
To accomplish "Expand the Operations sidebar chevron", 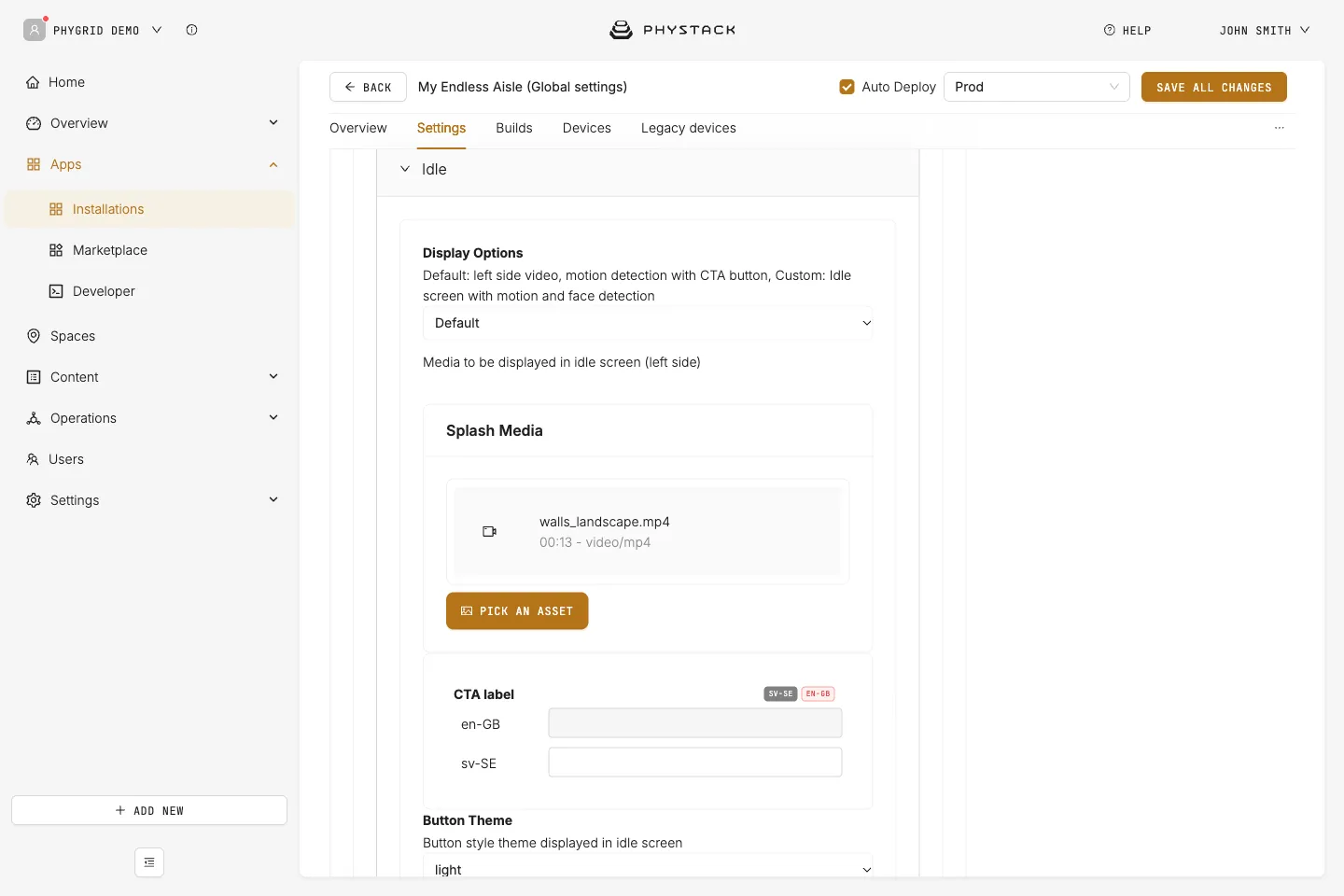I will click(273, 418).
